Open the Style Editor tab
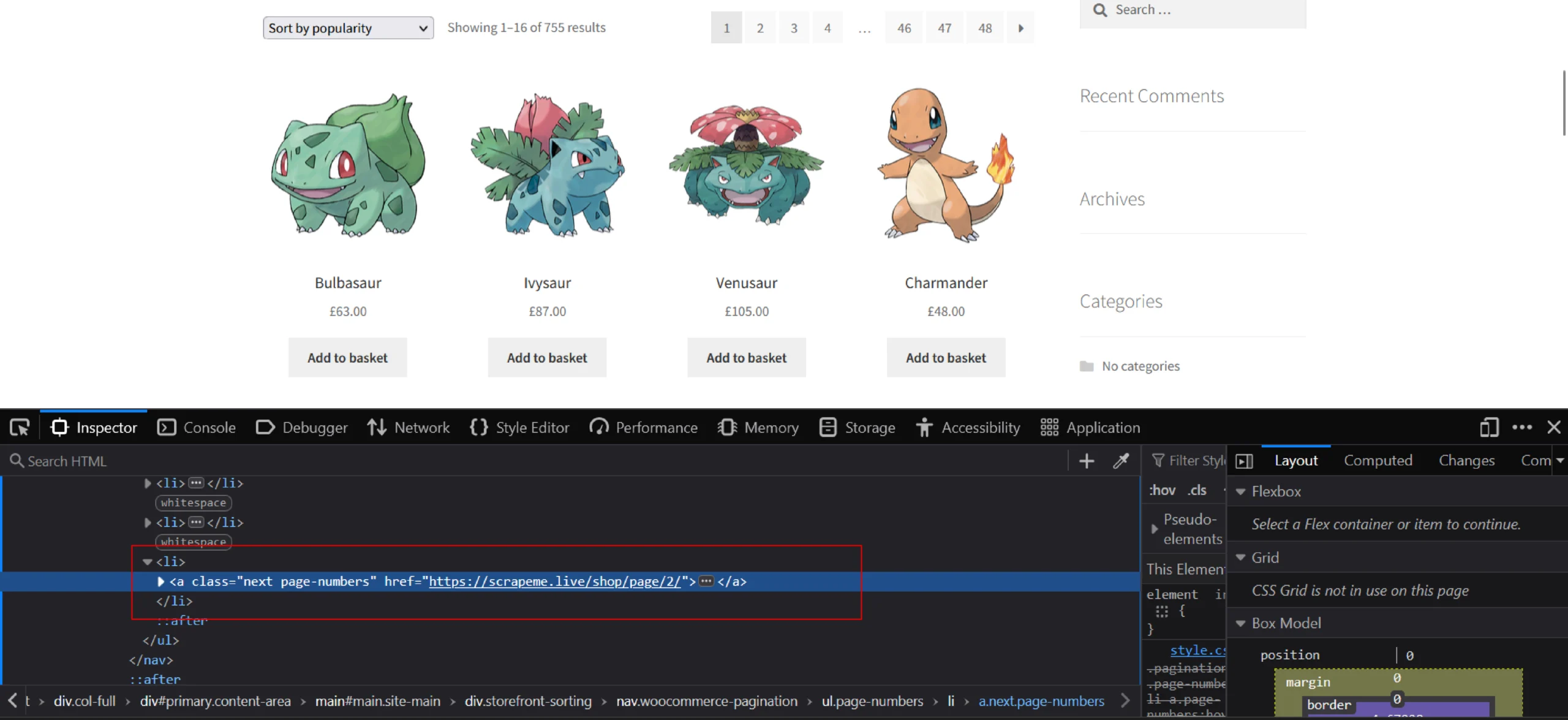 tap(519, 427)
